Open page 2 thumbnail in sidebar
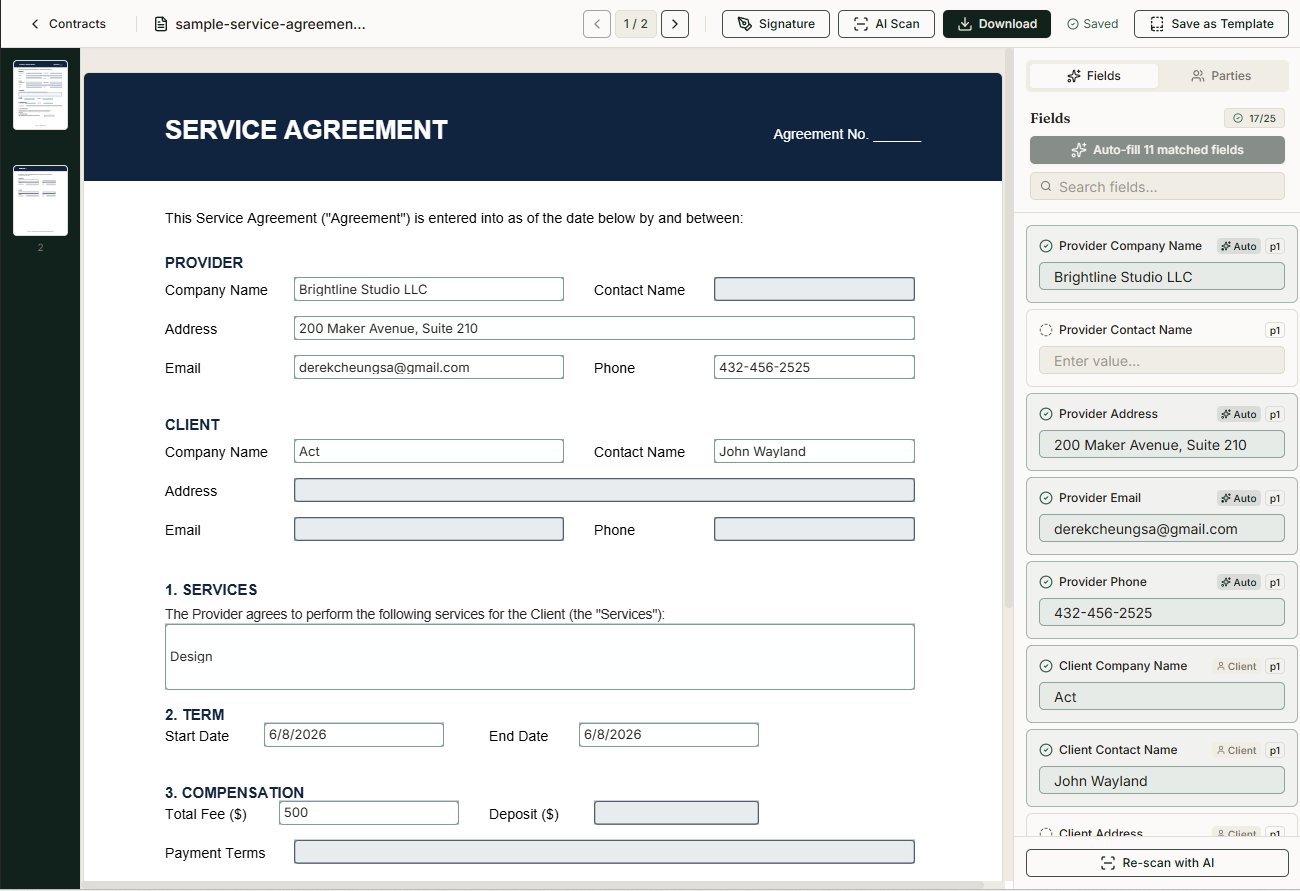 coord(40,200)
